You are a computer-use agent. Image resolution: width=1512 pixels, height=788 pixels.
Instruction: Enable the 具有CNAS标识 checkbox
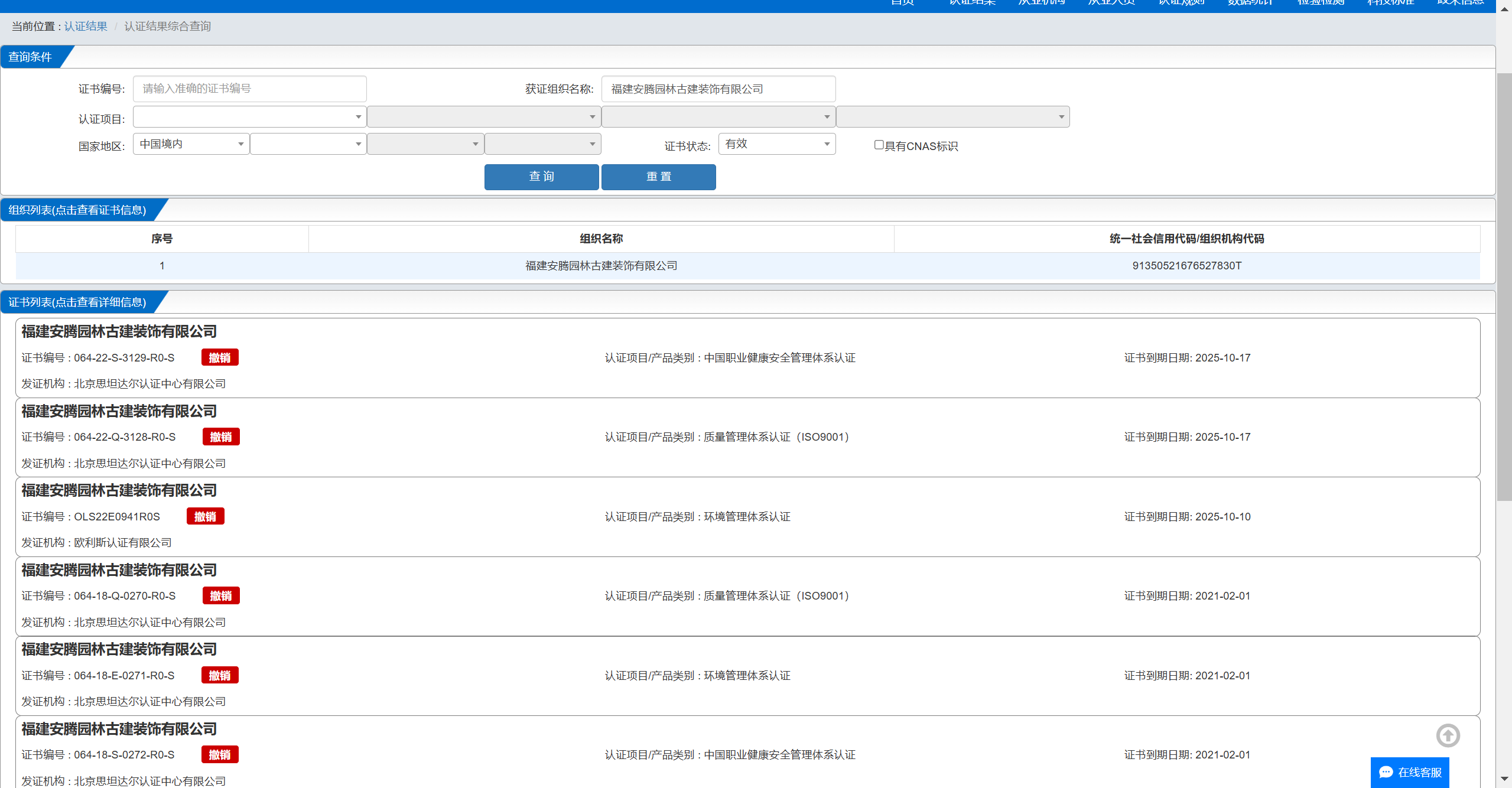coord(879,145)
